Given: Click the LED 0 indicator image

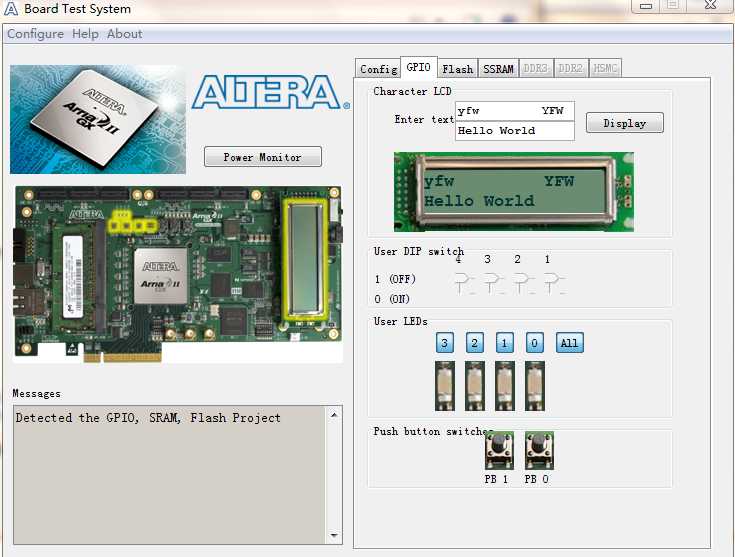Looking at the screenshot, I should pyautogui.click(x=534, y=386).
